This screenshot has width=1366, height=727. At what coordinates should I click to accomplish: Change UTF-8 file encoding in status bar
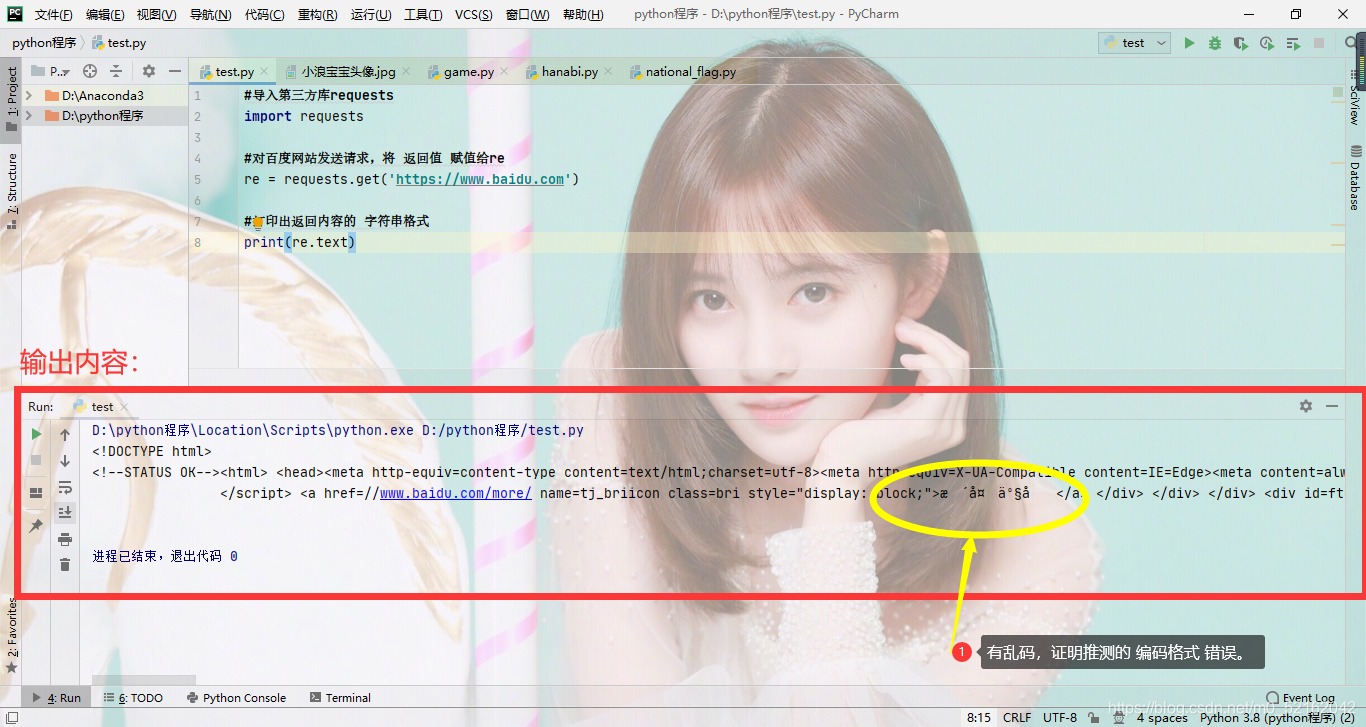tap(1060, 717)
